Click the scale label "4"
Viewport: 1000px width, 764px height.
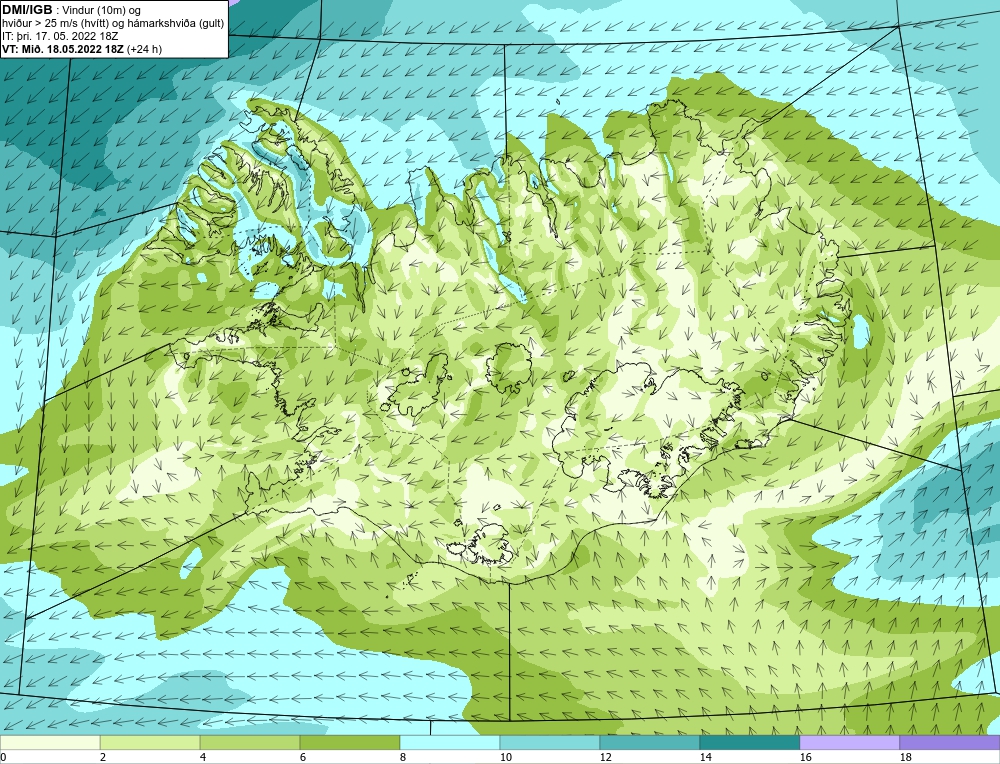point(203,757)
